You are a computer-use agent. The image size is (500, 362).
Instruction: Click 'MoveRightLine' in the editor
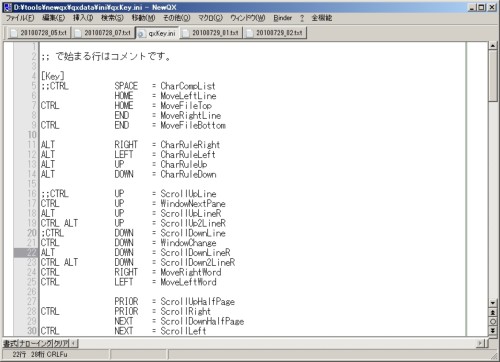pyautogui.click(x=191, y=115)
